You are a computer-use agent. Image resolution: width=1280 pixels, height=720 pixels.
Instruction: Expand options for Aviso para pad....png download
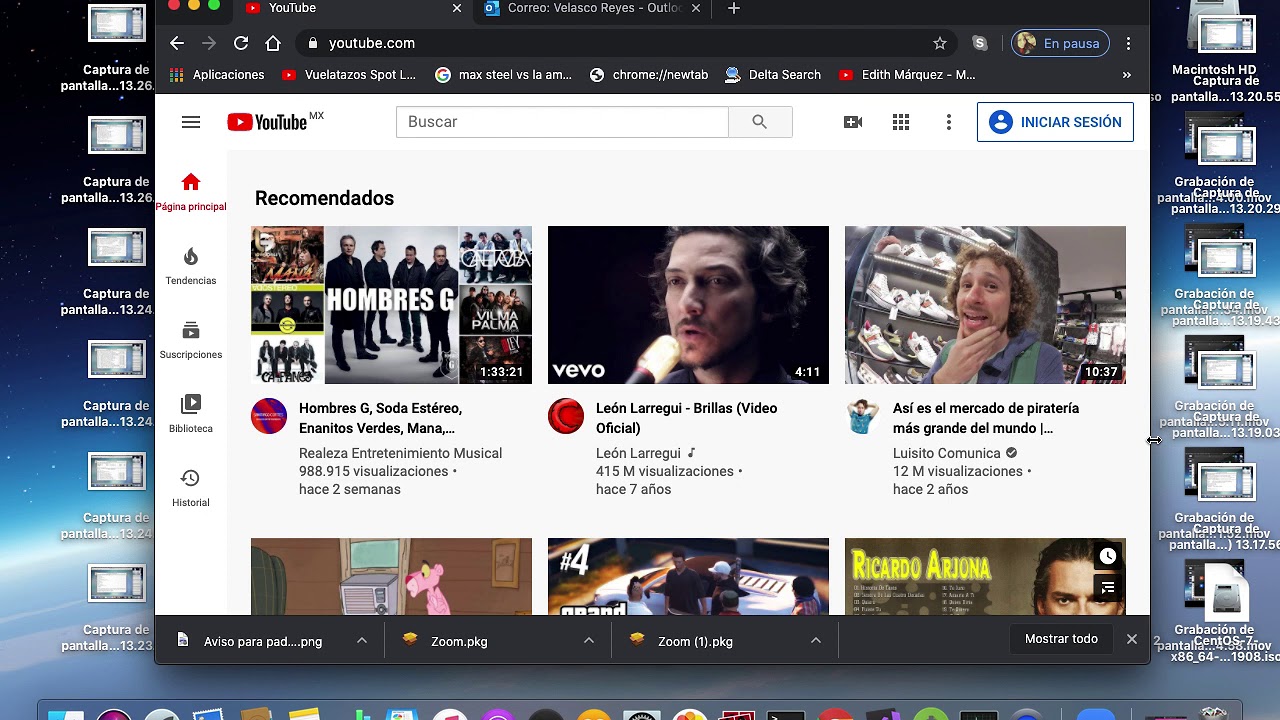click(x=362, y=641)
